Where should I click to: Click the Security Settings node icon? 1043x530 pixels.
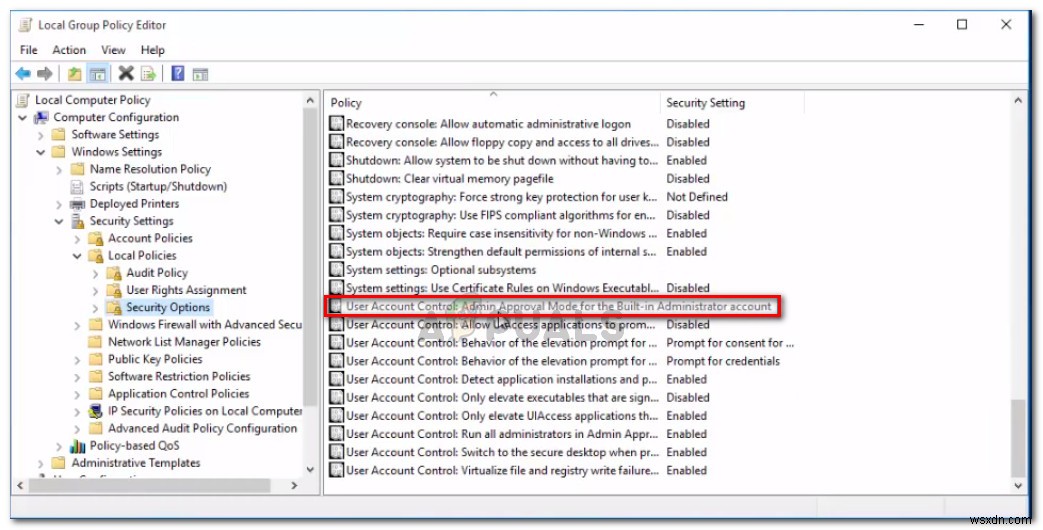(78, 221)
